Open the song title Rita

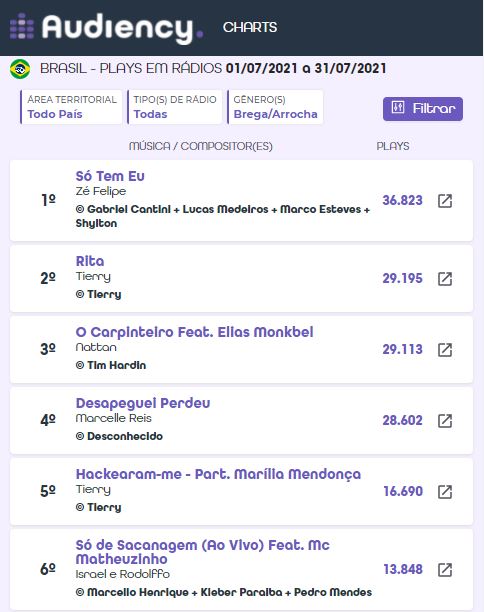90,261
